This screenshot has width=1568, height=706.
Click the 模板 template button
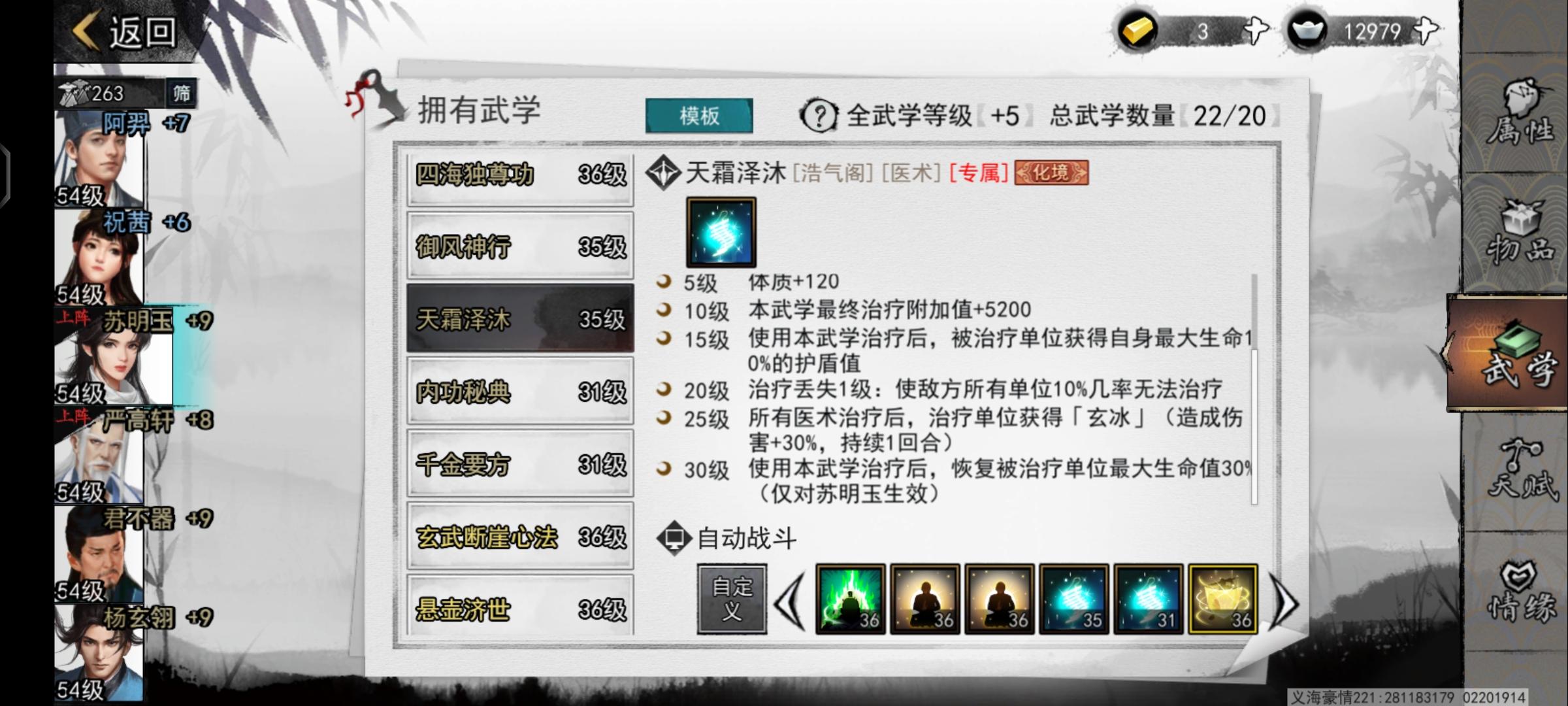699,116
